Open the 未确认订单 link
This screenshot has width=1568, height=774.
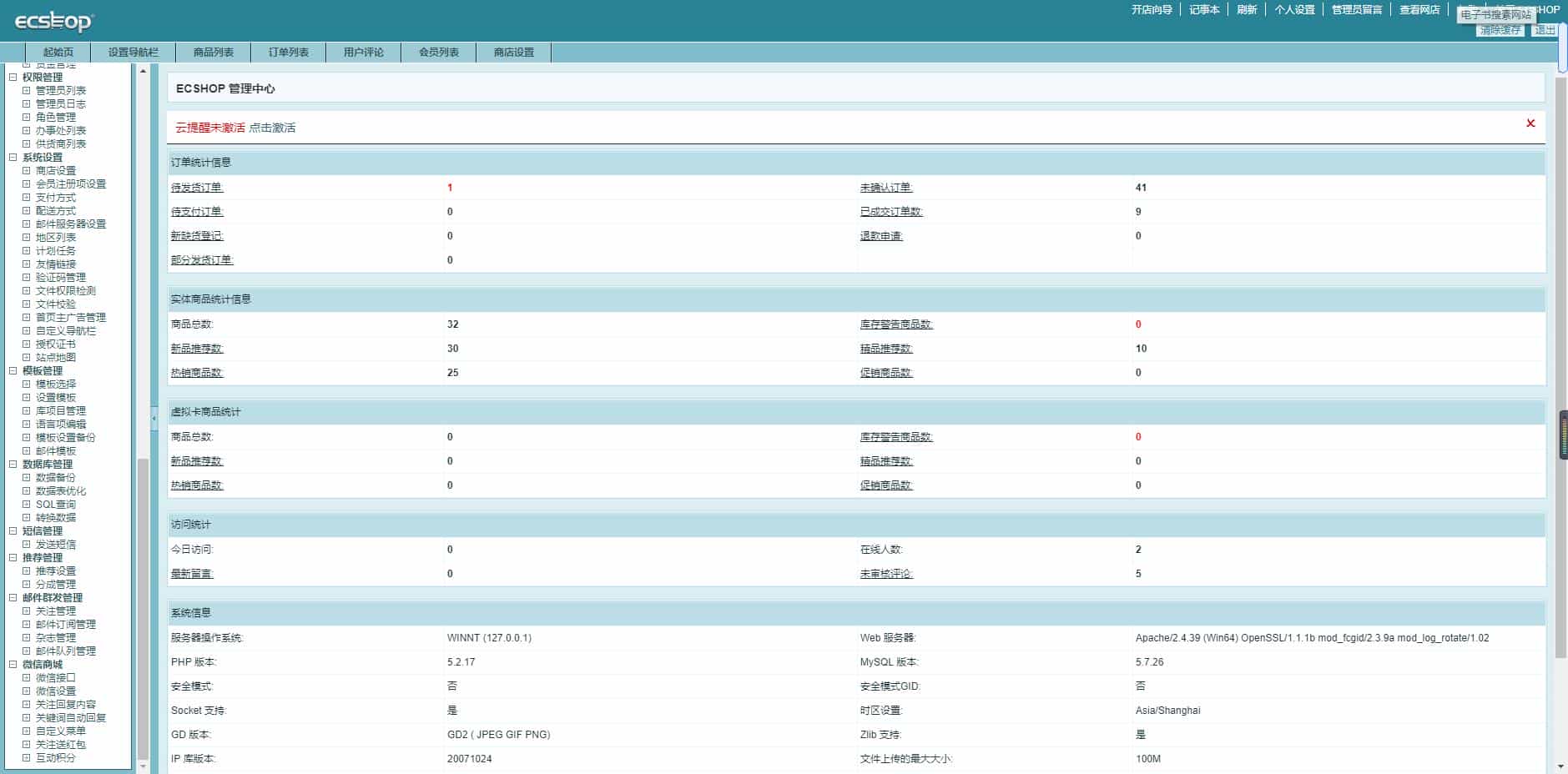886,188
